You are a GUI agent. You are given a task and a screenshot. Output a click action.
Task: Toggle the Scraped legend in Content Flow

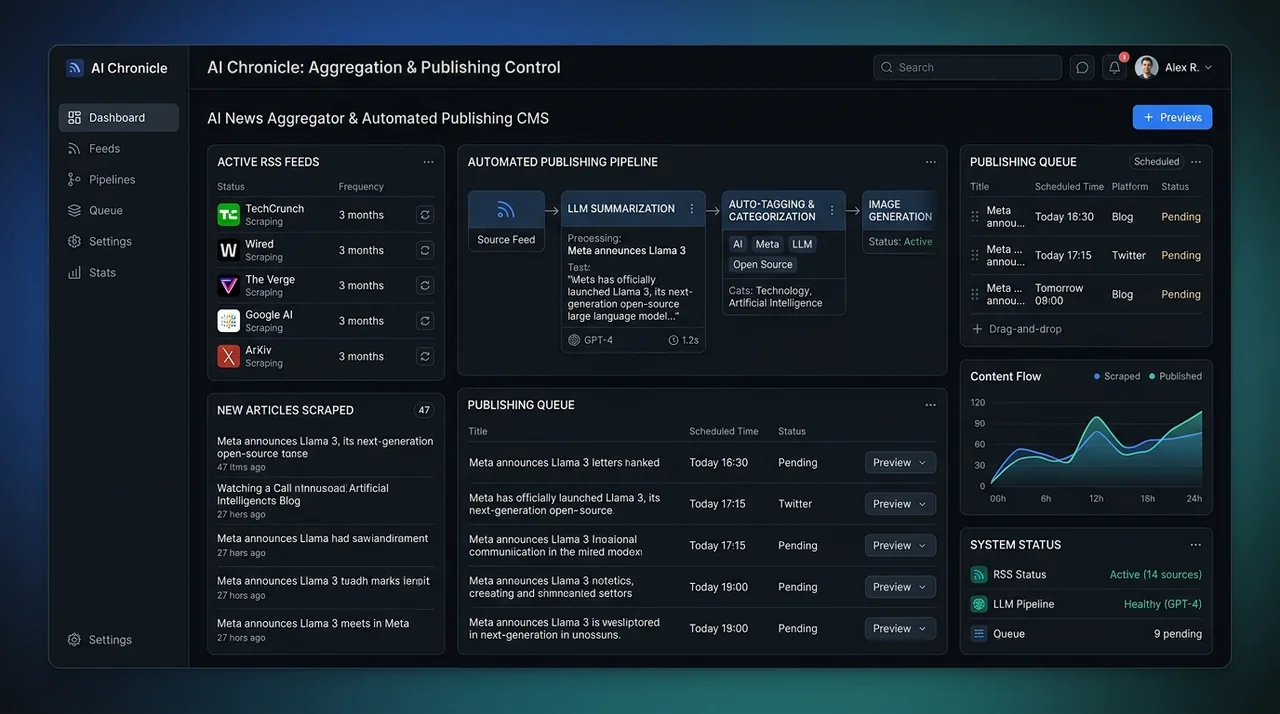[x=1117, y=376]
